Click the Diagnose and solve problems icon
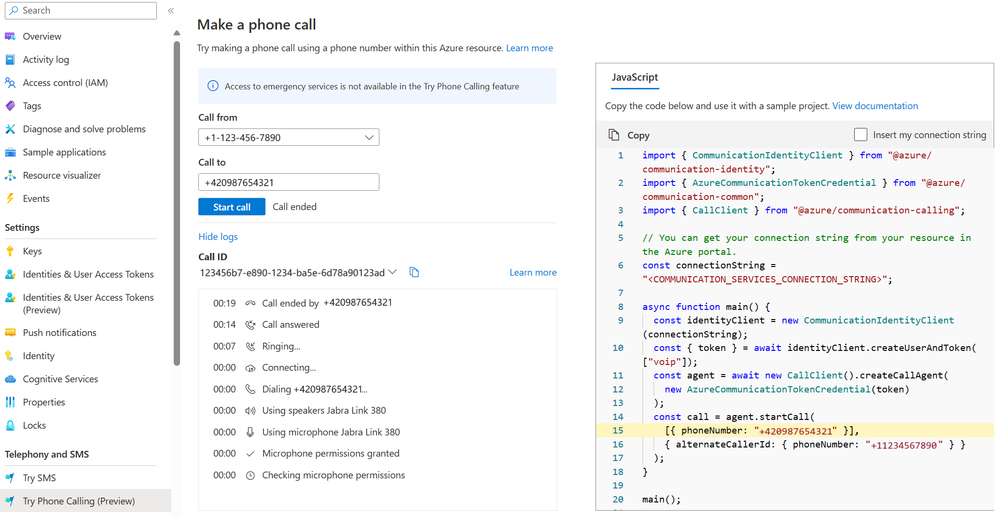 click(x=10, y=129)
